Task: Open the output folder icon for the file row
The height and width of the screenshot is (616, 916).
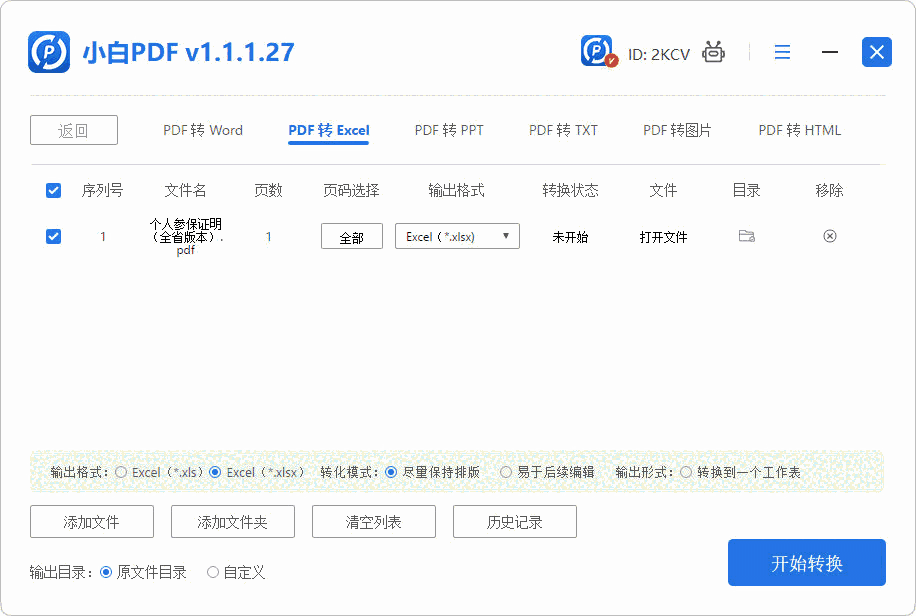Action: click(x=746, y=236)
